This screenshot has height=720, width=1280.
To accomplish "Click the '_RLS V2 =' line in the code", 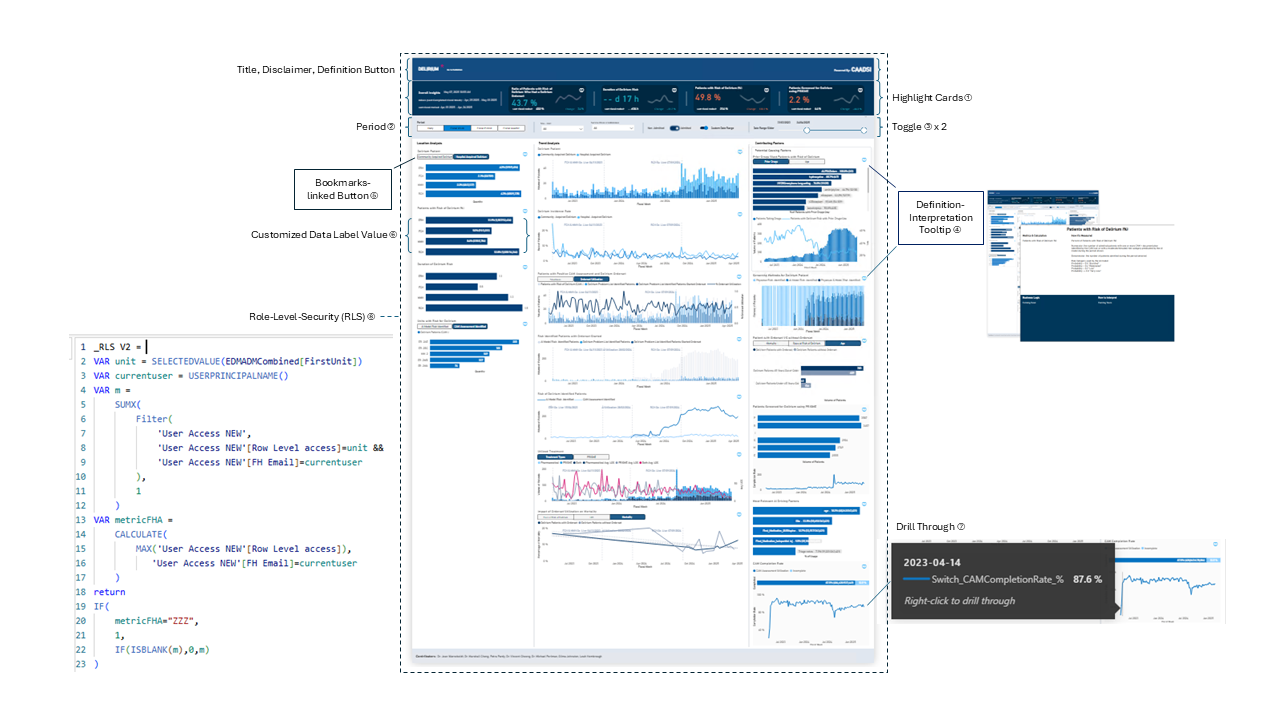I will 118,346.
